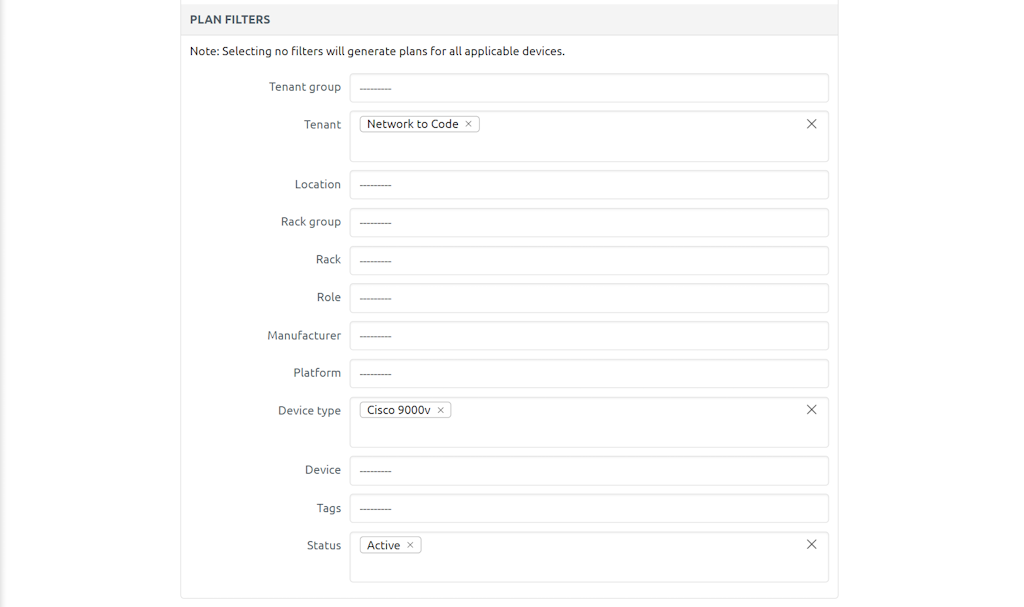This screenshot has height=607, width=1024.
Task: Clear the Status field using its X icon
Action: (x=811, y=544)
